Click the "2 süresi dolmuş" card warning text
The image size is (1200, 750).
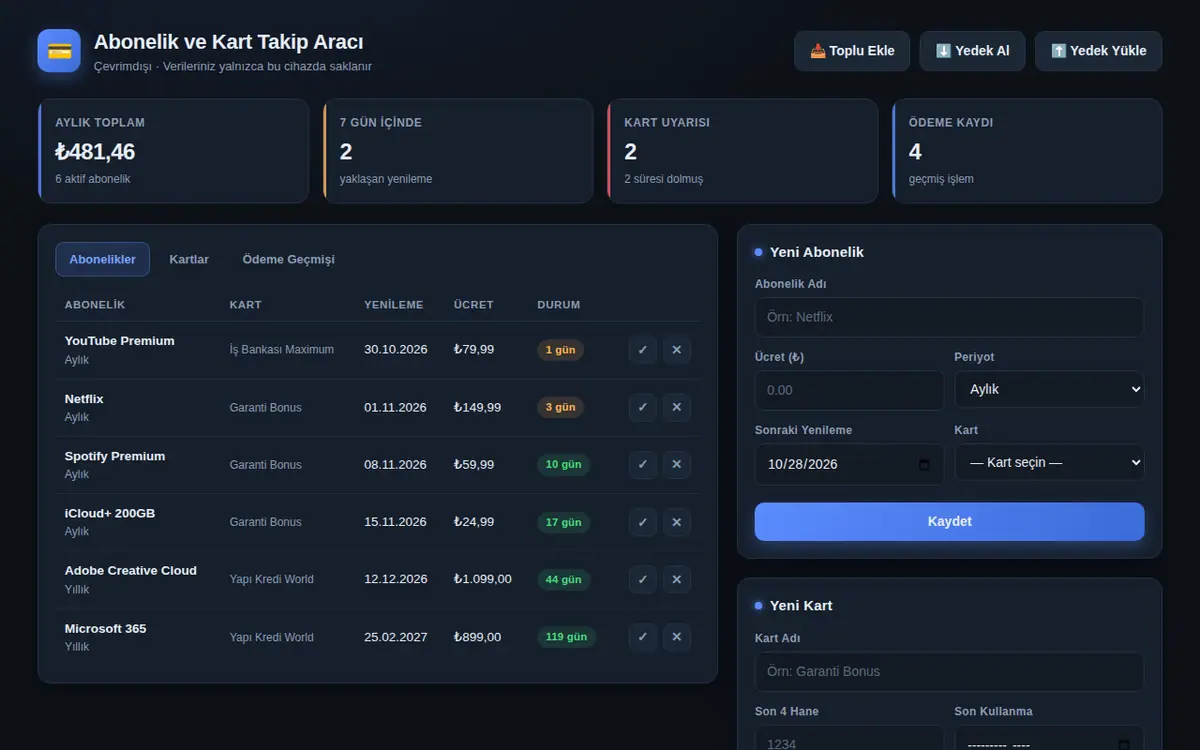click(664, 179)
